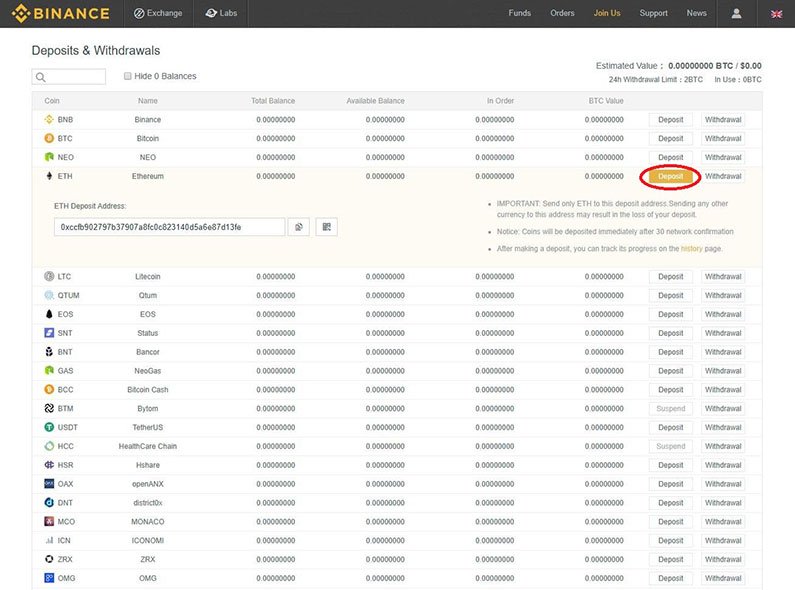Viewport: 795px width, 590px height.
Task: Click the HealthCare Chain name
Action: coord(148,446)
